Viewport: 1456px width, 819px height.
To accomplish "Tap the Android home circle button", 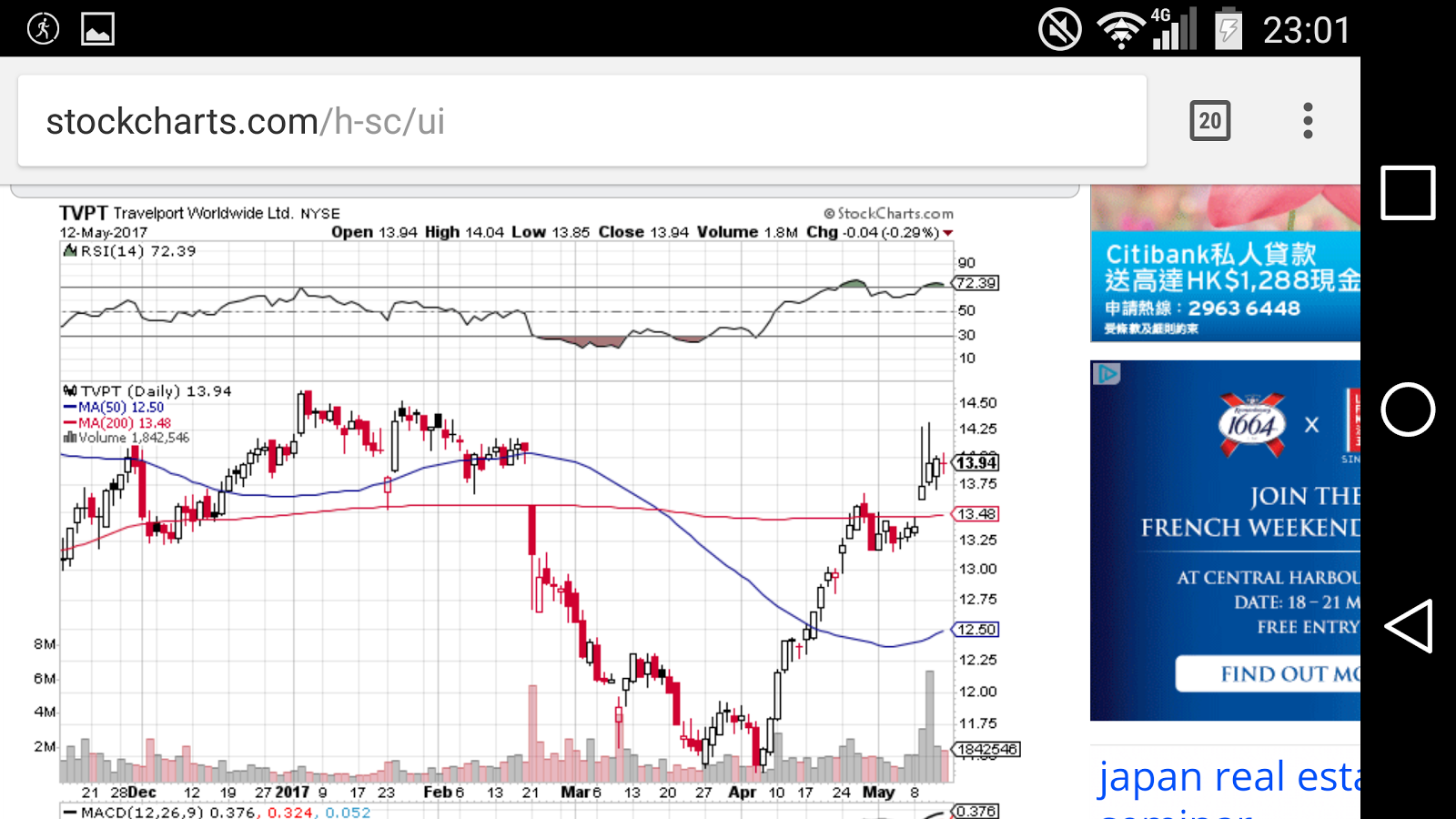I will (x=1408, y=409).
